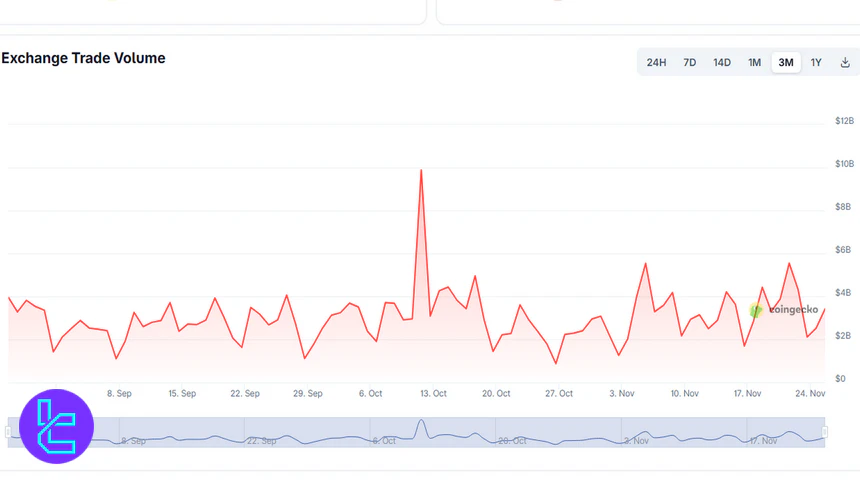860x484 pixels.
Task: Select the 7D time range tab
Action: coord(689,63)
